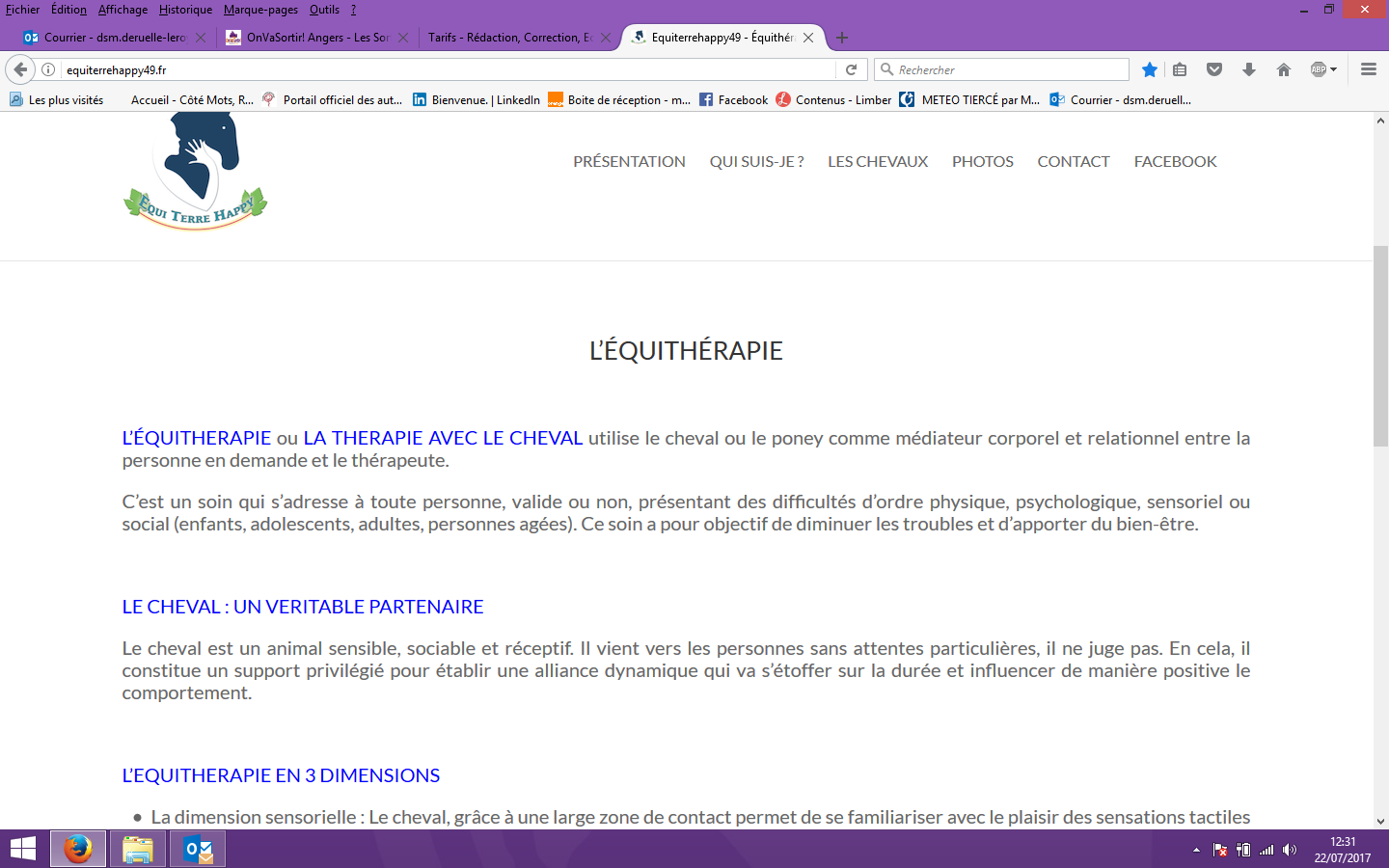Reload the current page
This screenshot has width=1389, height=868.
pyautogui.click(x=851, y=69)
